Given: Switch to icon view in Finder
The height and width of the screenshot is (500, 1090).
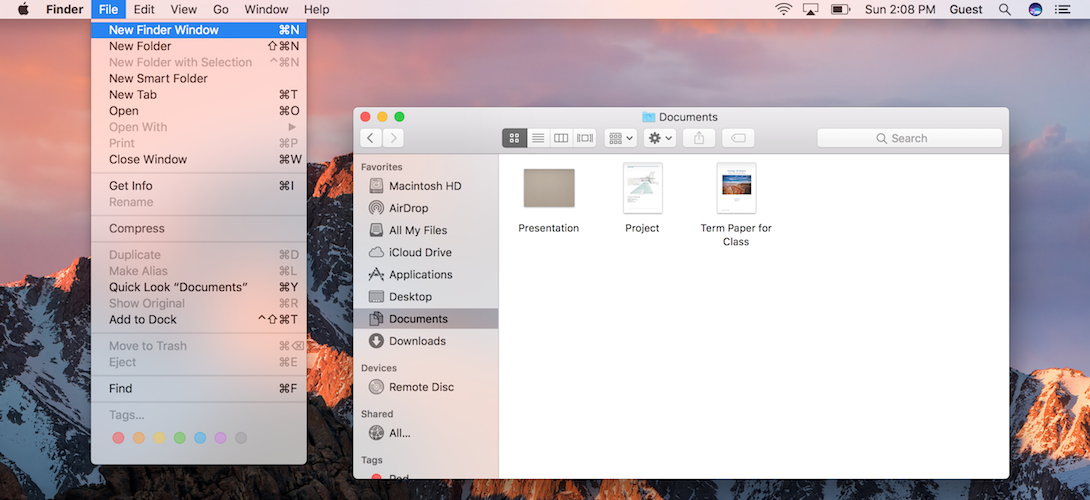Looking at the screenshot, I should point(514,138).
